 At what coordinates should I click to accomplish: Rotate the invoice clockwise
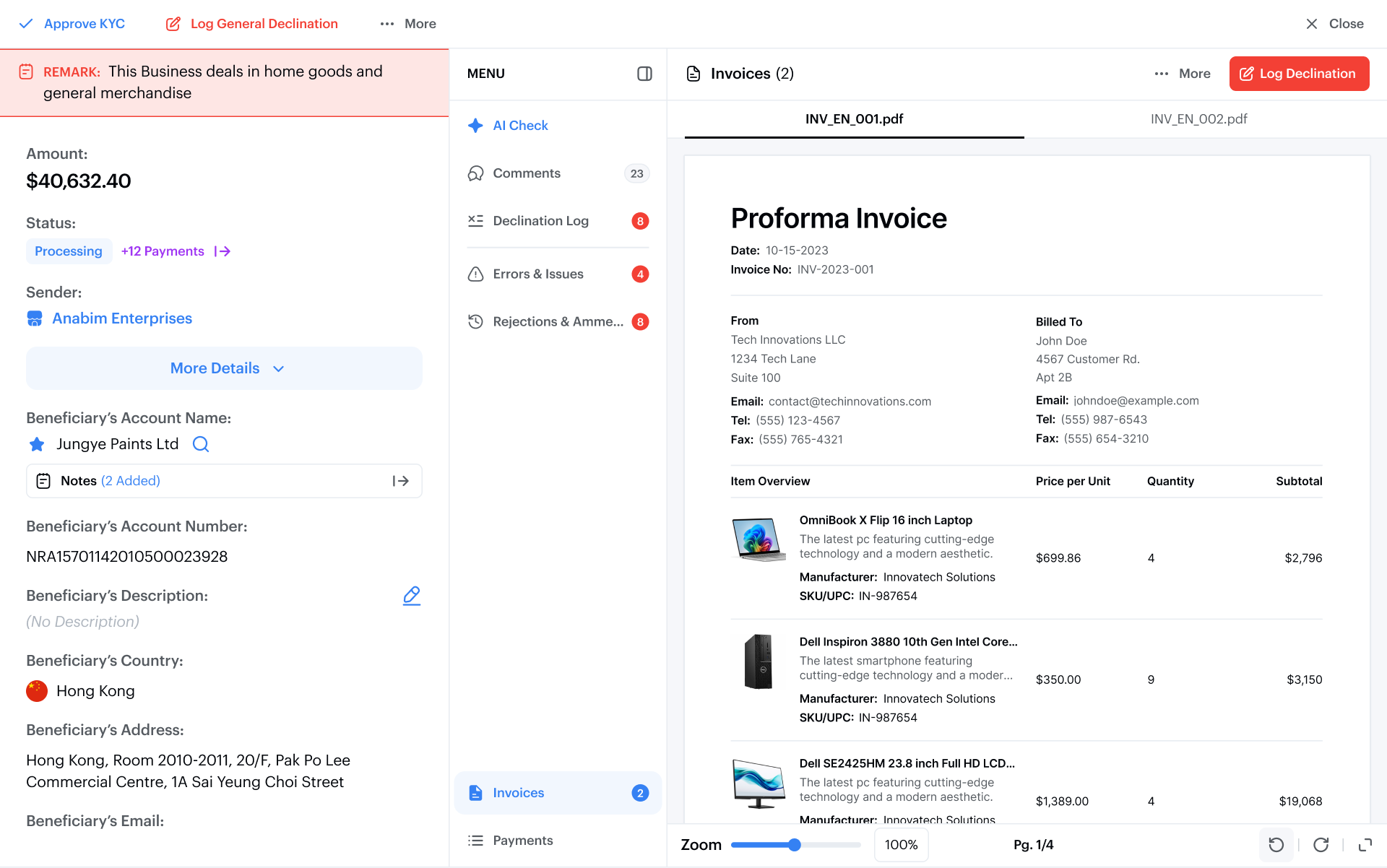[x=1321, y=845]
